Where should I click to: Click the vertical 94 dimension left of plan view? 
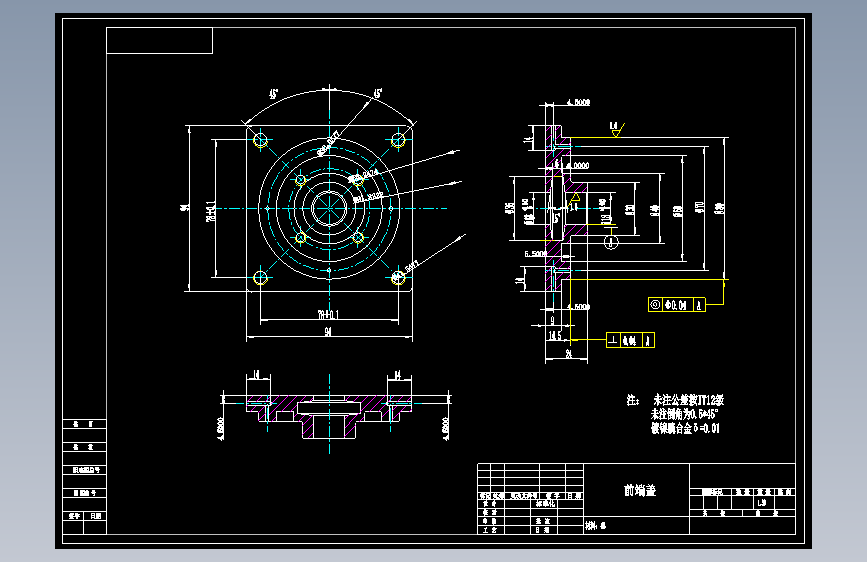[184, 207]
